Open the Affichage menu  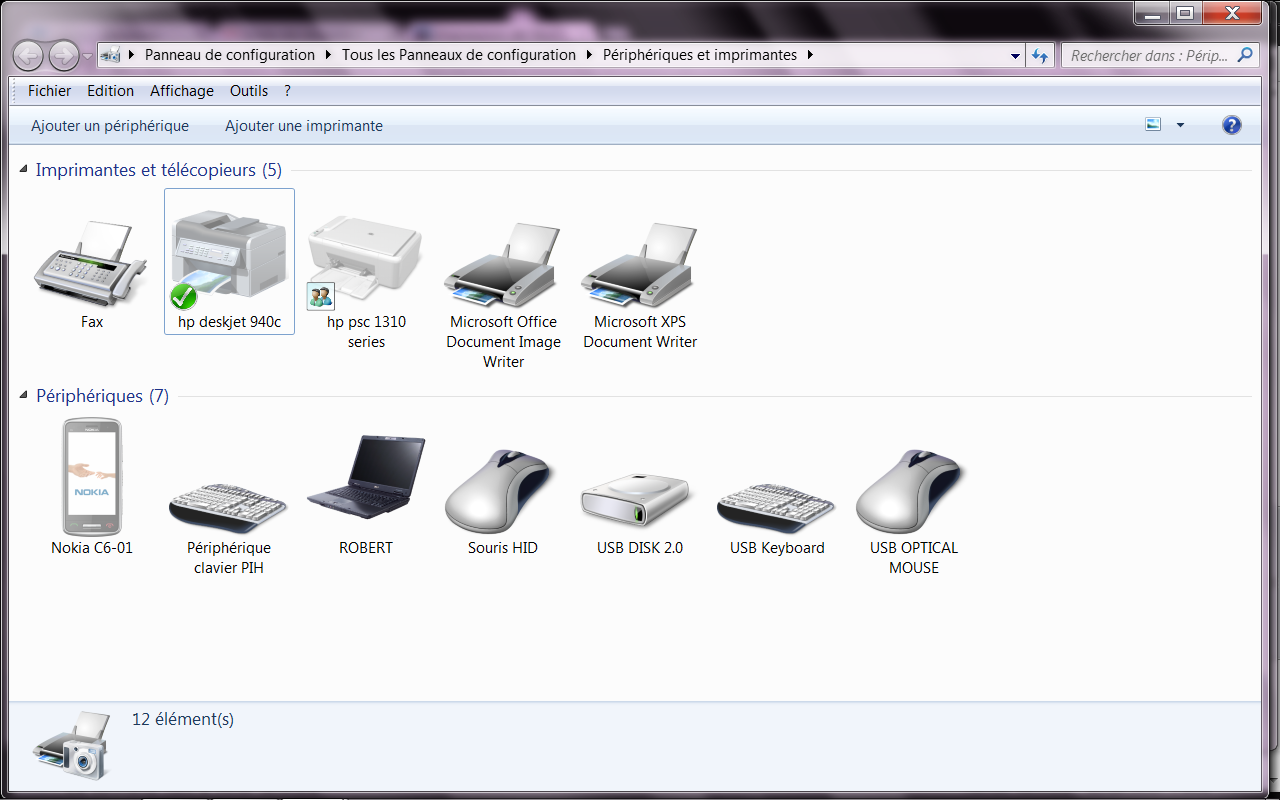182,91
